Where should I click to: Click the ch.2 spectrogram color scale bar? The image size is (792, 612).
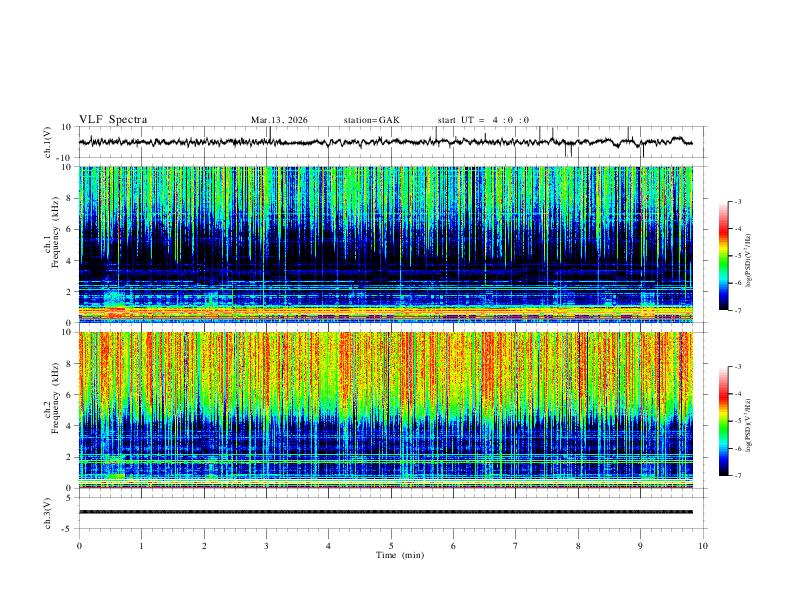(x=723, y=421)
